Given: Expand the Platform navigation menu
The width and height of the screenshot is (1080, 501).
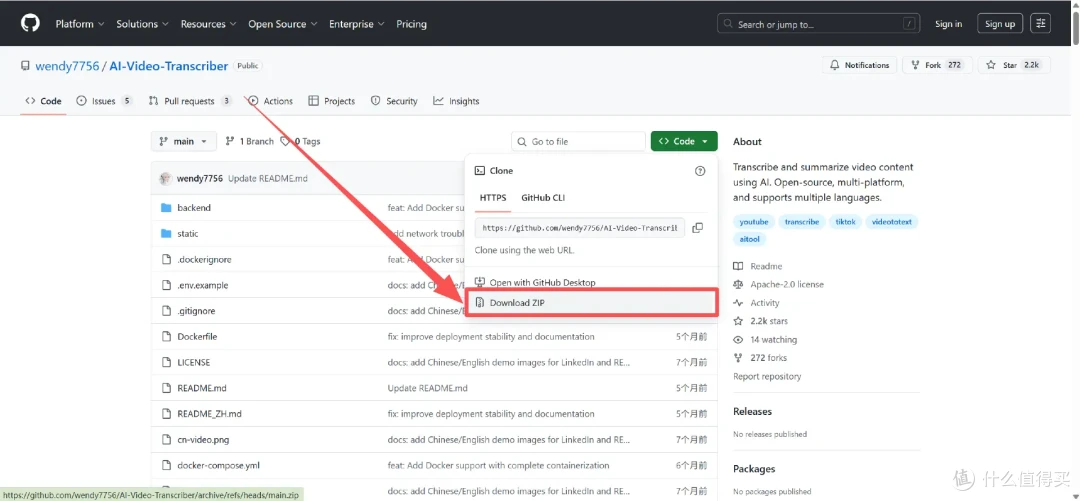Looking at the screenshot, I should pos(80,23).
